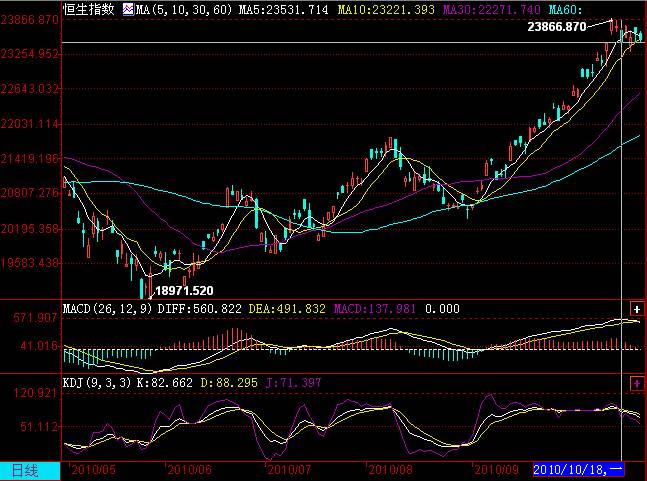Click the MA(5,10,30,60) parameters label
Image resolution: width=647 pixels, height=481 pixels.
click(184, 9)
